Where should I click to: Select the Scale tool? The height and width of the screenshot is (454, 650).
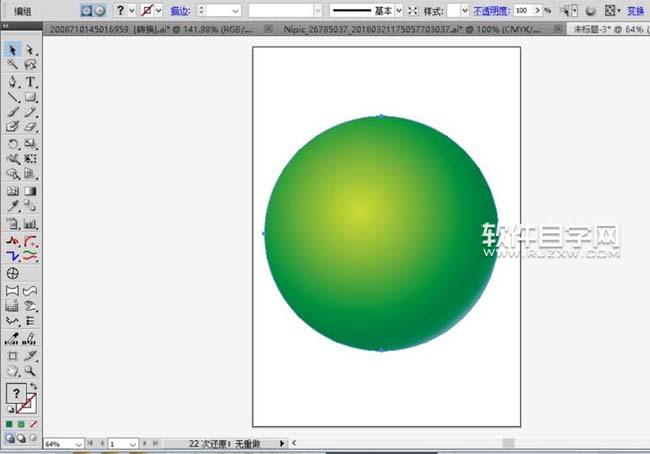click(30, 144)
